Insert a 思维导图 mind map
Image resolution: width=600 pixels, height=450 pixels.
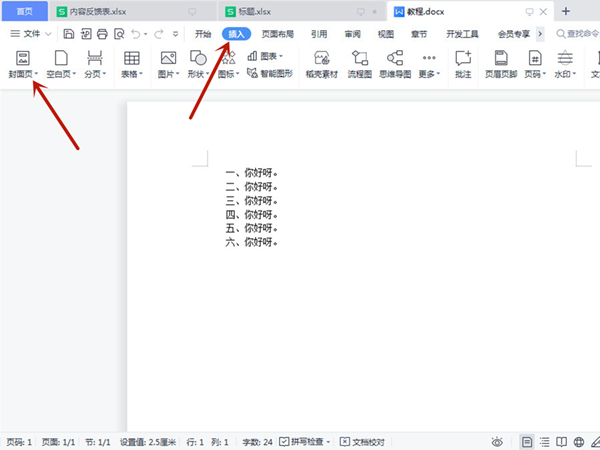395,64
